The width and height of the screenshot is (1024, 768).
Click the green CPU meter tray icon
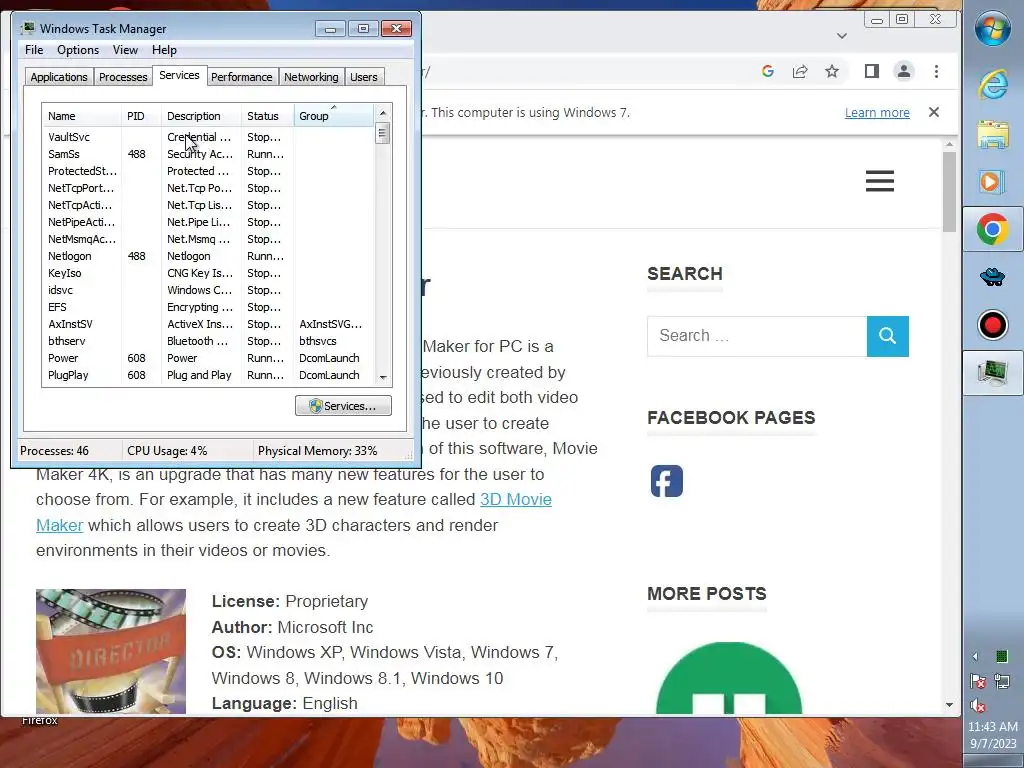click(x=1001, y=656)
